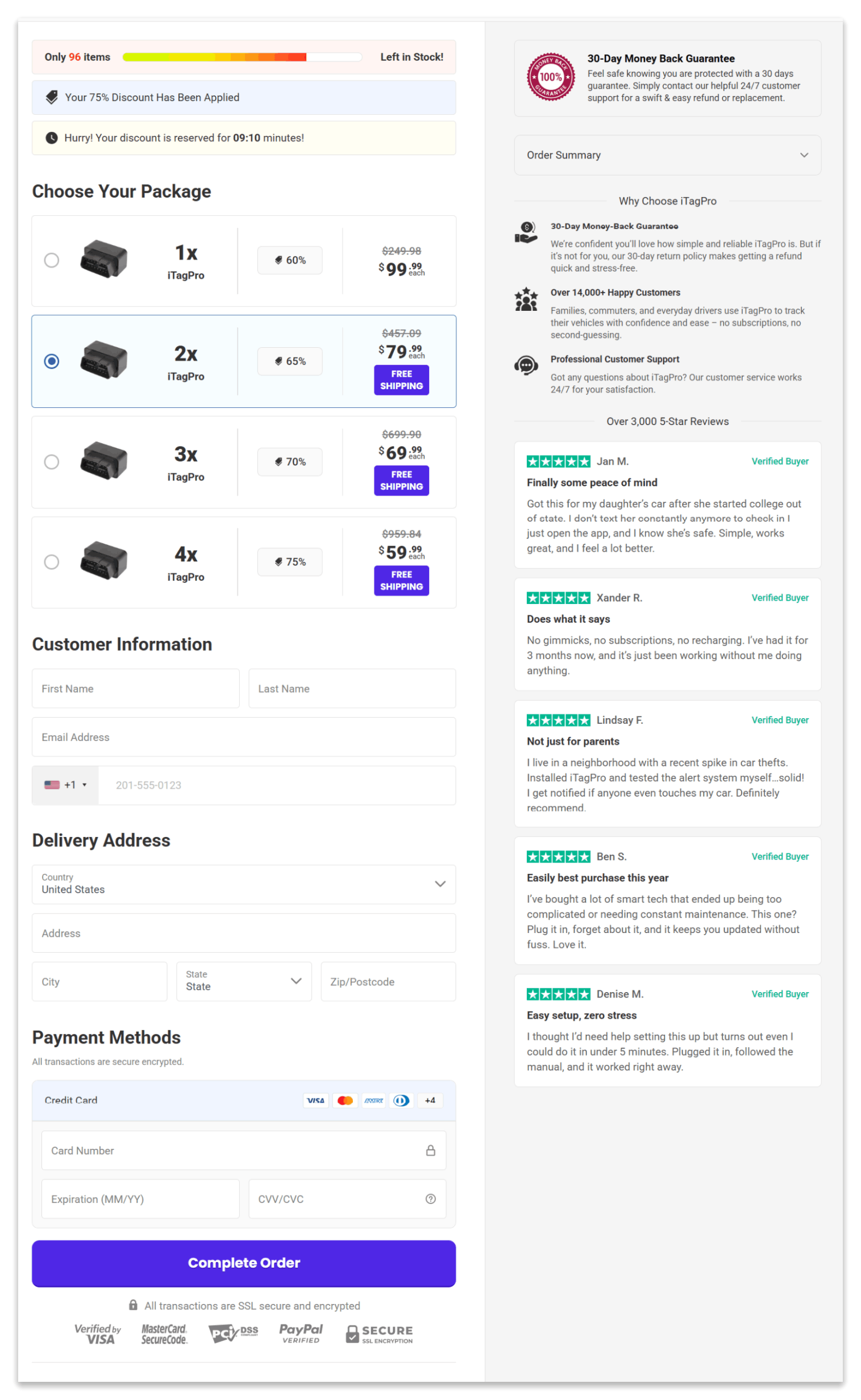This screenshot has width=861, height=1400.
Task: Click the PCI DSS compliance logo
Action: click(234, 1334)
